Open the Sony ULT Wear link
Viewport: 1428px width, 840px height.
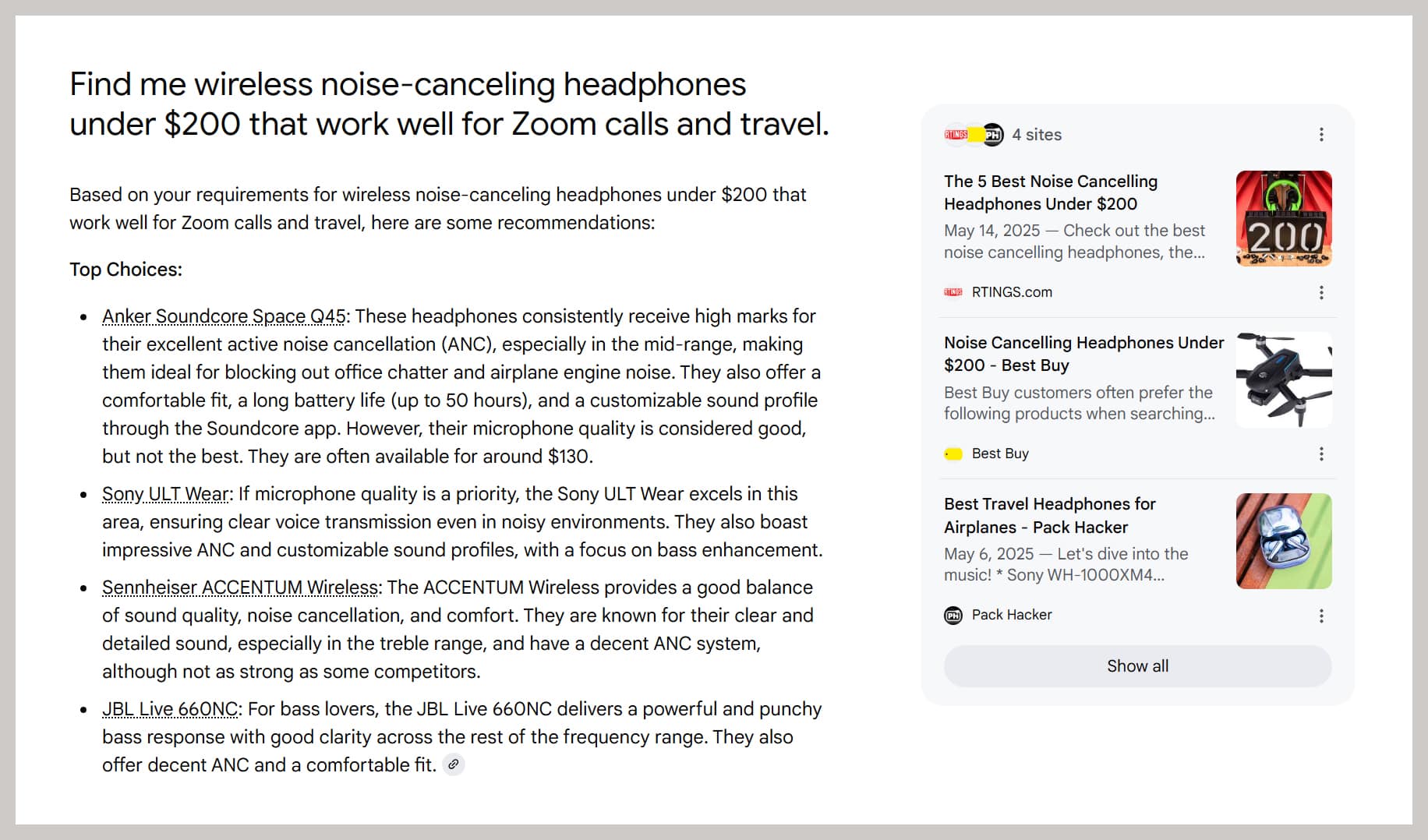163,493
